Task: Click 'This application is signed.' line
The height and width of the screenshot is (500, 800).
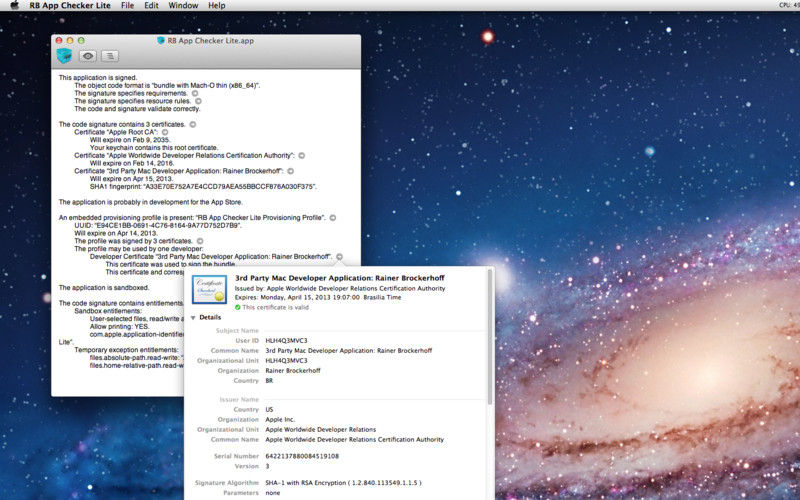Action: pos(98,78)
